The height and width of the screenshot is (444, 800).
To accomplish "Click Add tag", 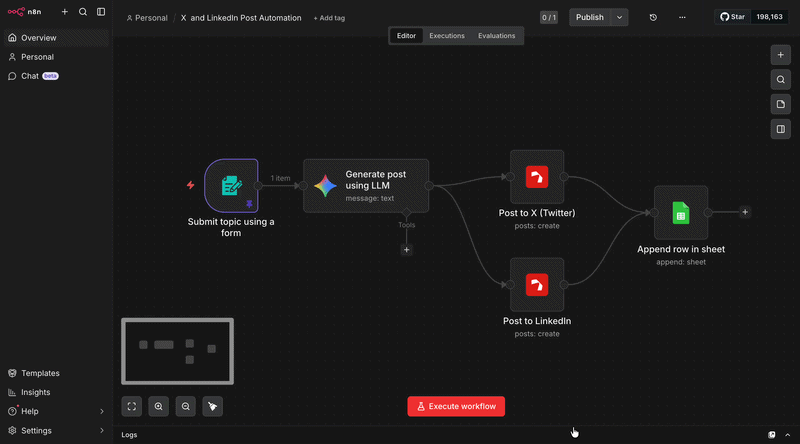I will click(329, 18).
